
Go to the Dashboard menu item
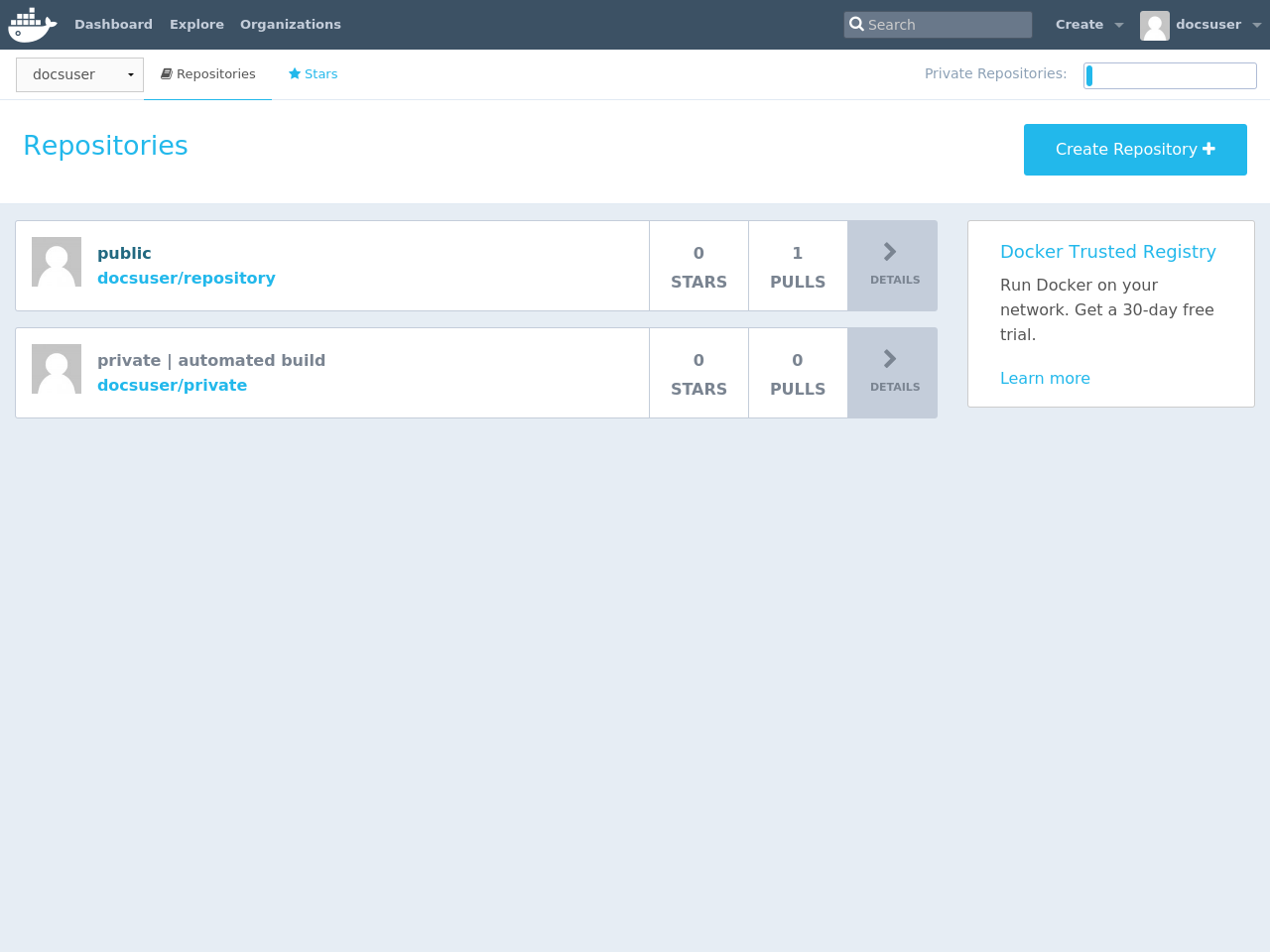point(113,25)
